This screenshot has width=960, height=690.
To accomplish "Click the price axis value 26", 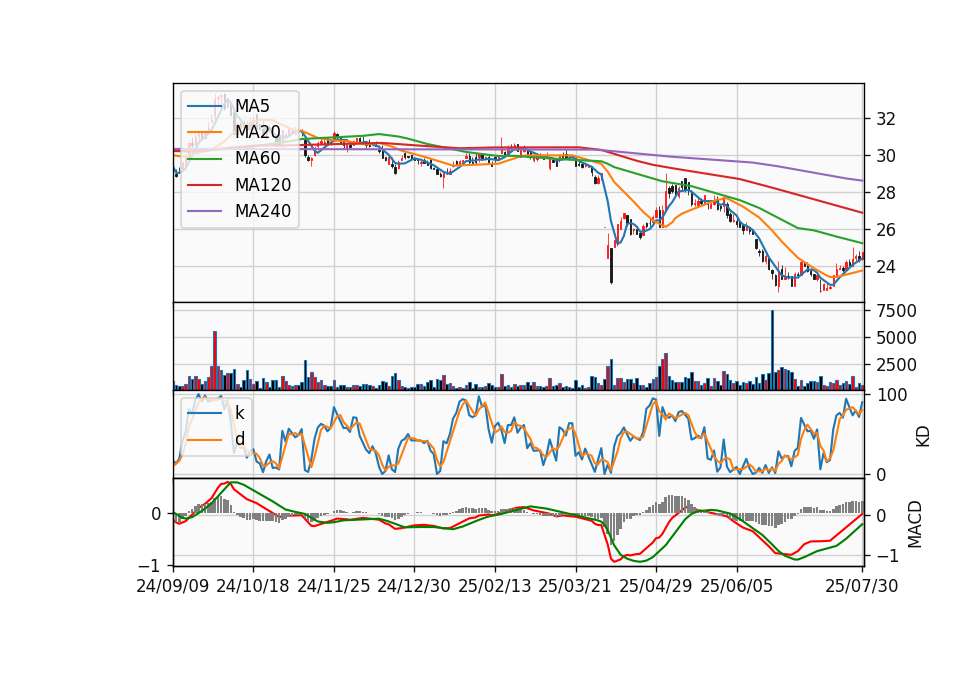I will pyautogui.click(x=886, y=230).
